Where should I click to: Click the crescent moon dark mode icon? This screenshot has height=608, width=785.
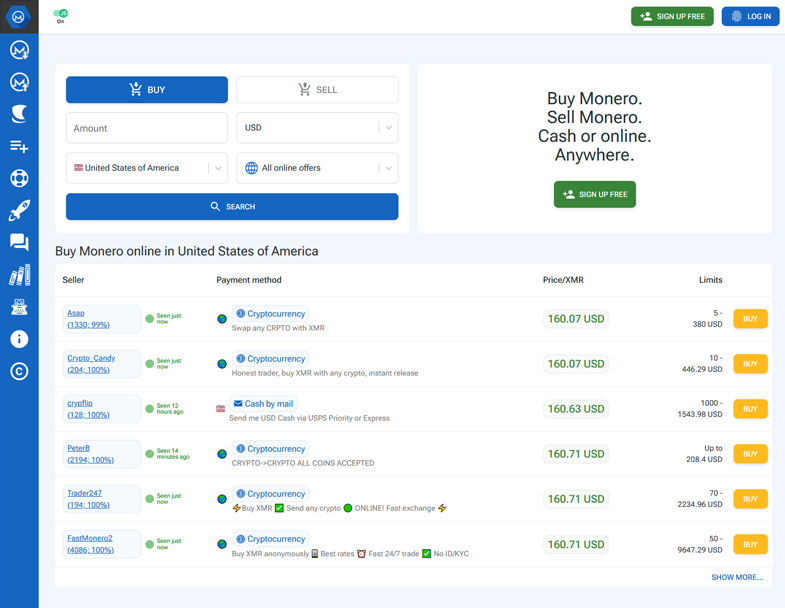pos(19,114)
